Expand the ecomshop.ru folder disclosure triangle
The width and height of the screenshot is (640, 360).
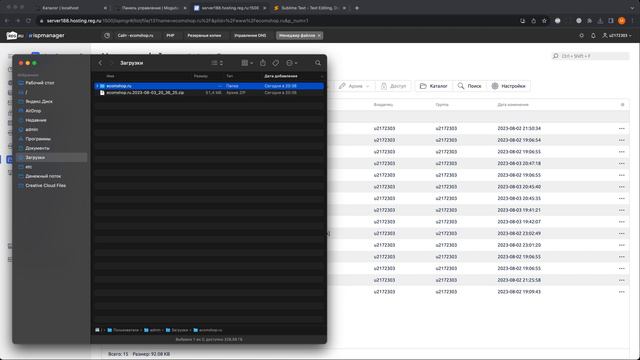(97, 86)
